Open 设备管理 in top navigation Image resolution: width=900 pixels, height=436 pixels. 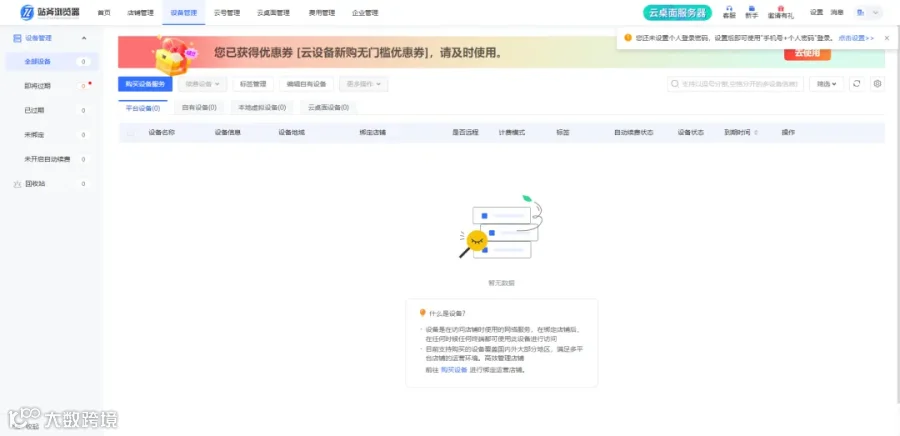184,13
